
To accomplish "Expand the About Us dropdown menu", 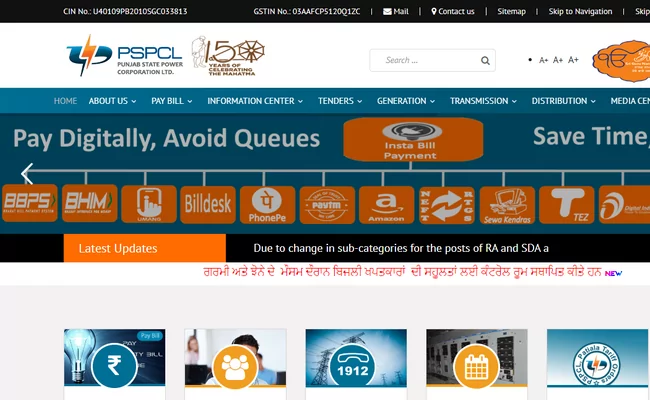I will click(112, 101).
